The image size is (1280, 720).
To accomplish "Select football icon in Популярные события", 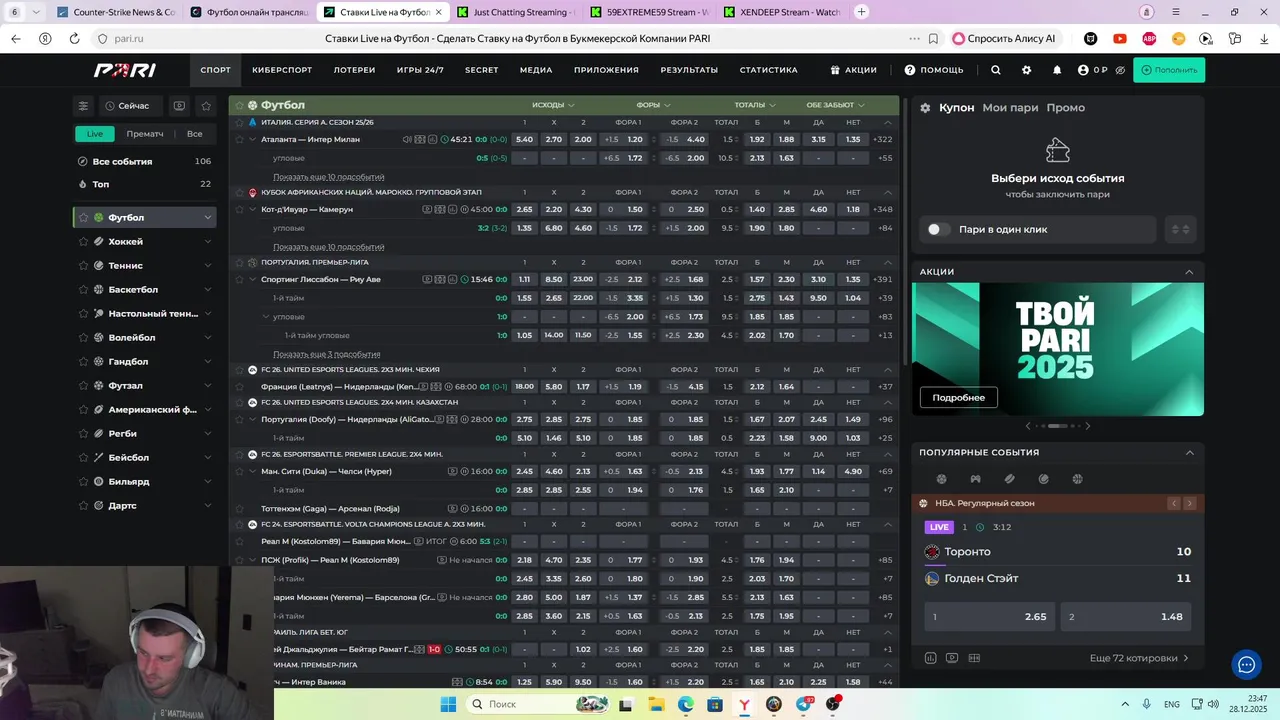I will click(x=941, y=479).
